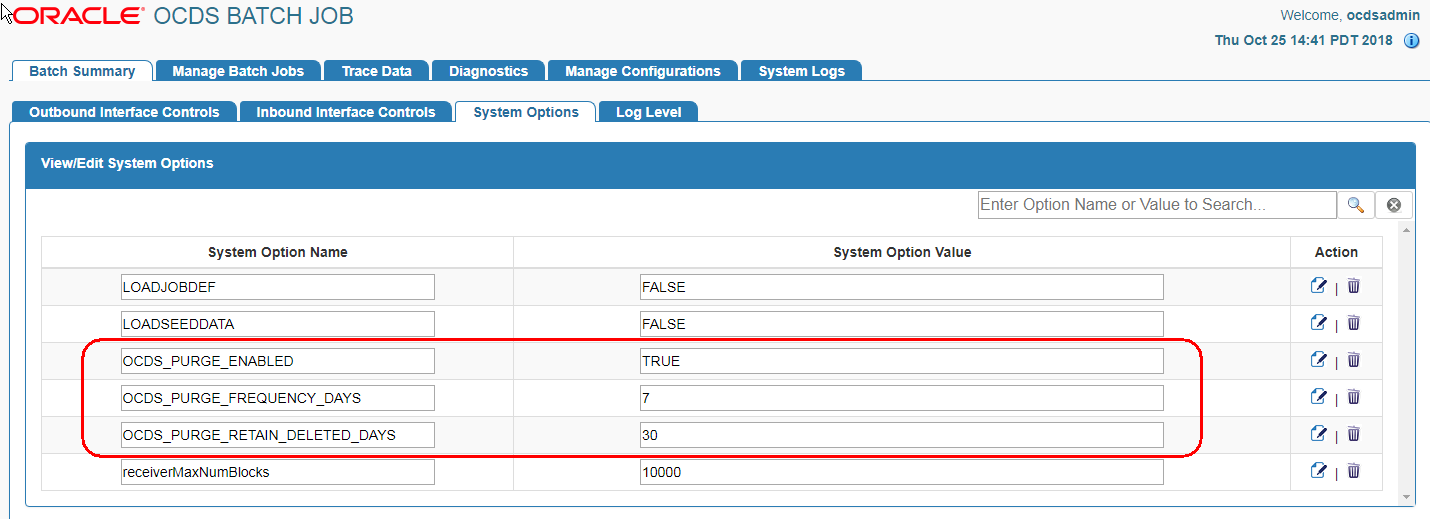
Task: Click the View/Edit System Options panel title
Action: [127, 163]
